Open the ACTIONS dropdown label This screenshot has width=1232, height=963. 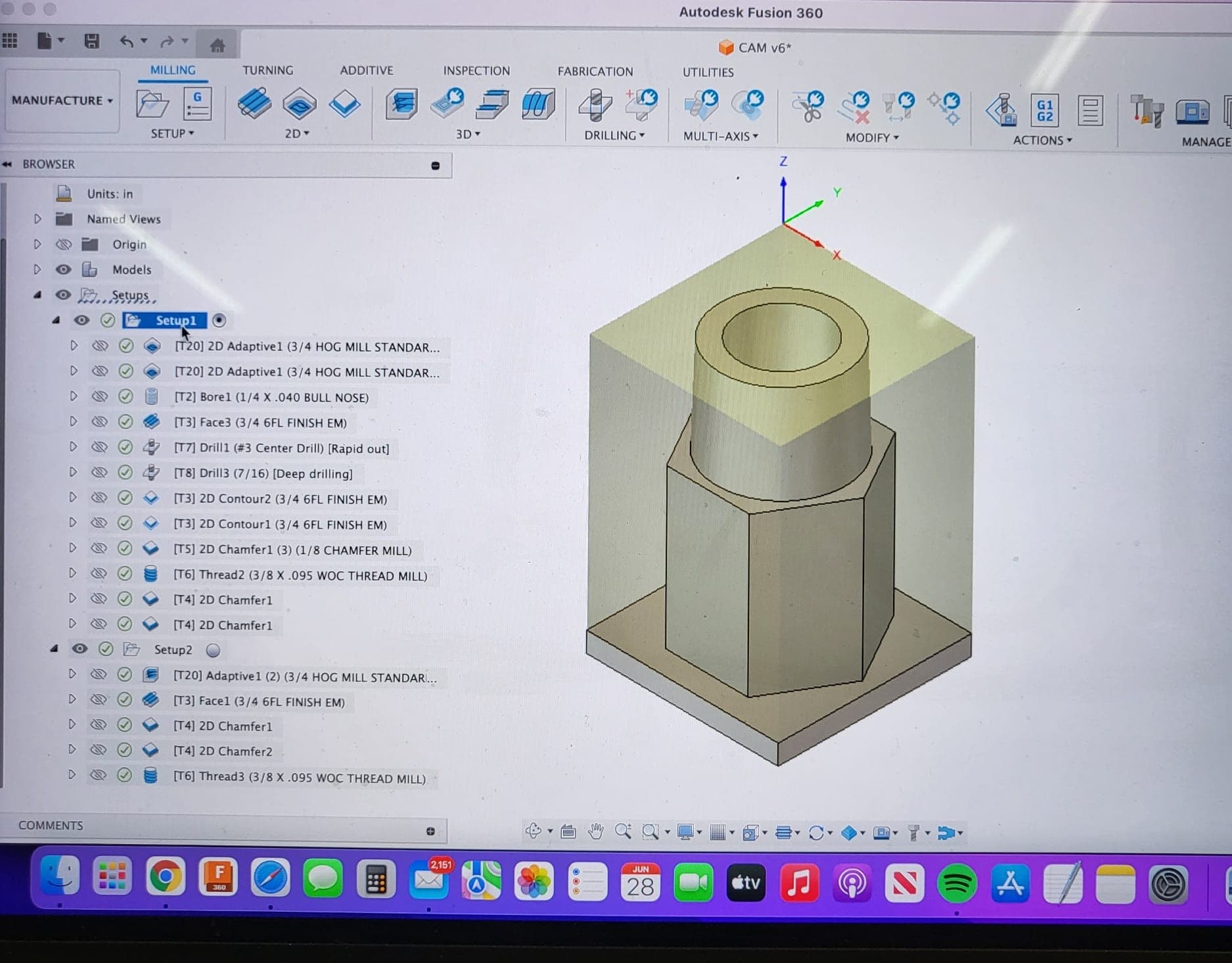1043,140
